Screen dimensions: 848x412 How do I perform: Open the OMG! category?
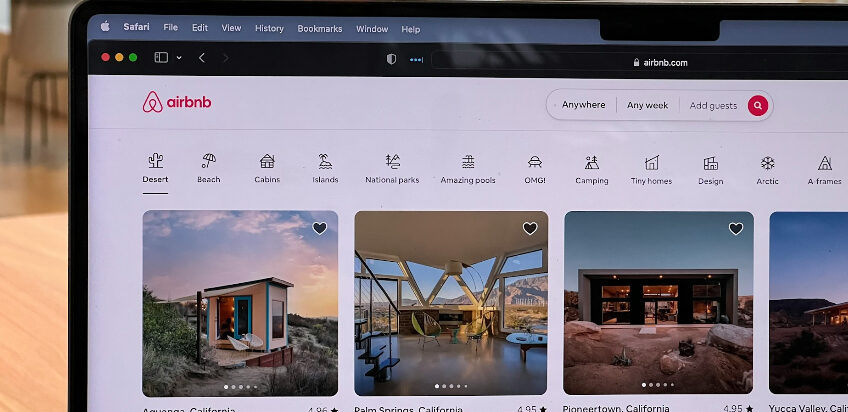click(534, 162)
